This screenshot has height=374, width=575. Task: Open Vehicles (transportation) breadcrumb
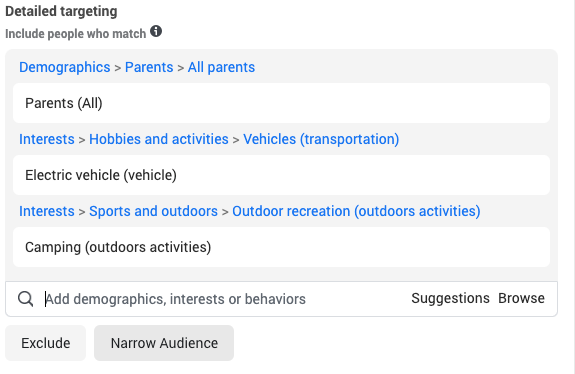(321, 139)
